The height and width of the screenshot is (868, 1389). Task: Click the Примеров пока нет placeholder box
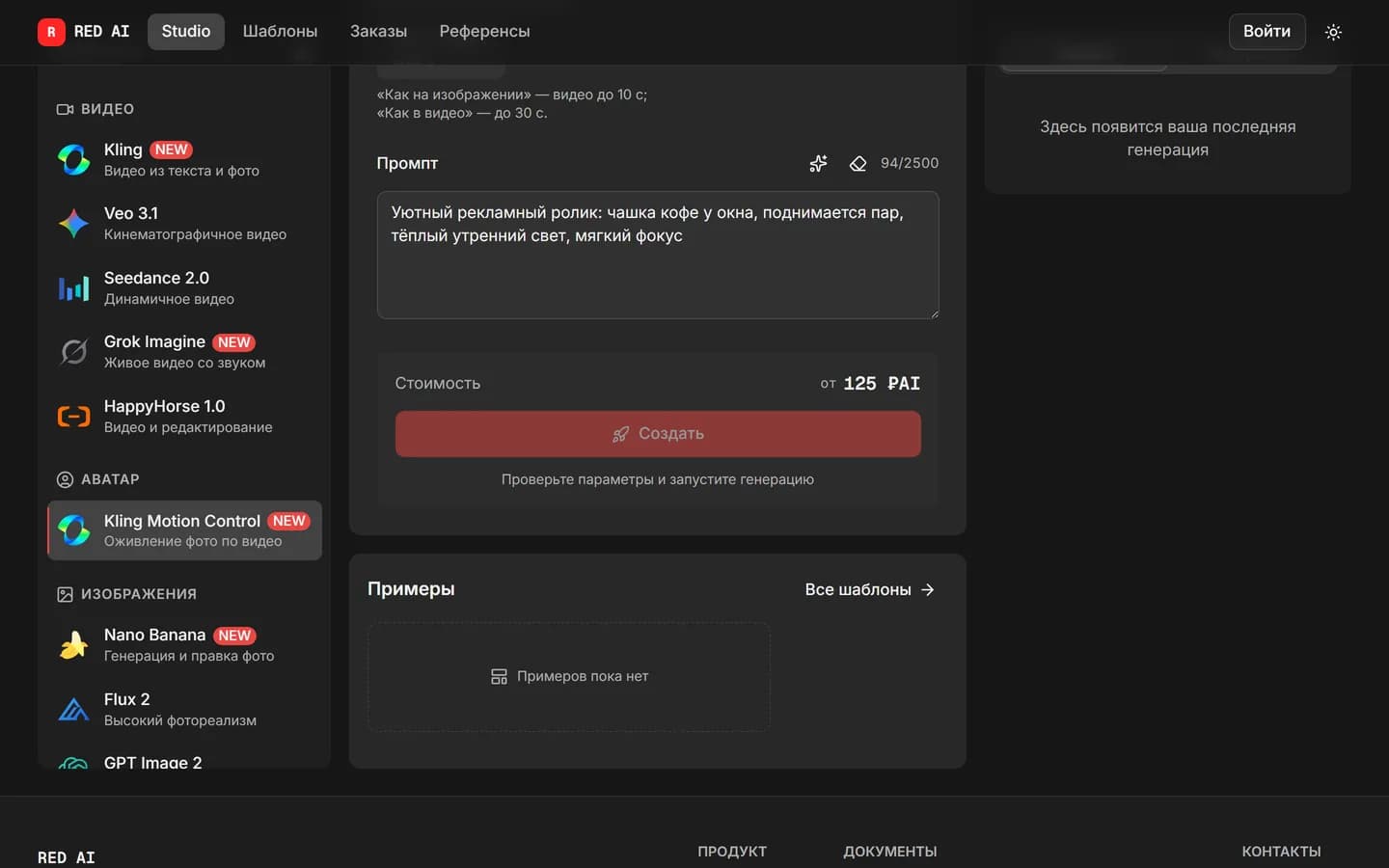(x=569, y=676)
